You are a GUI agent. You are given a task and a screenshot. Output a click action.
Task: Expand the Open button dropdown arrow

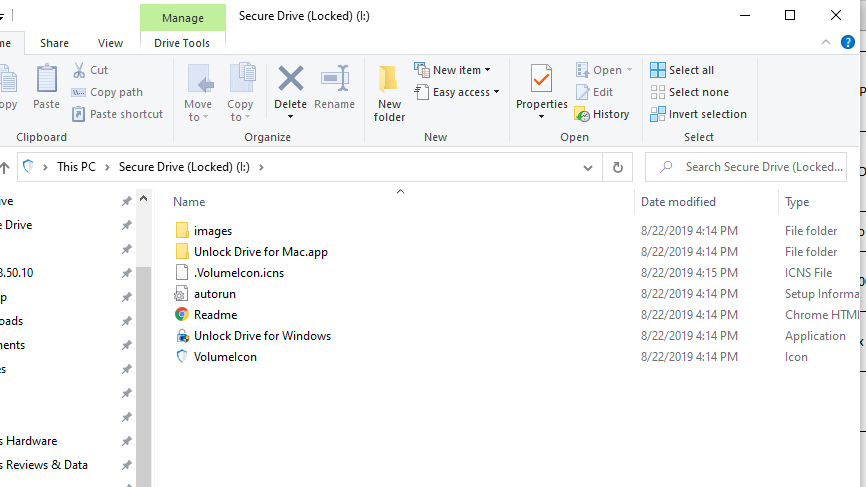629,70
